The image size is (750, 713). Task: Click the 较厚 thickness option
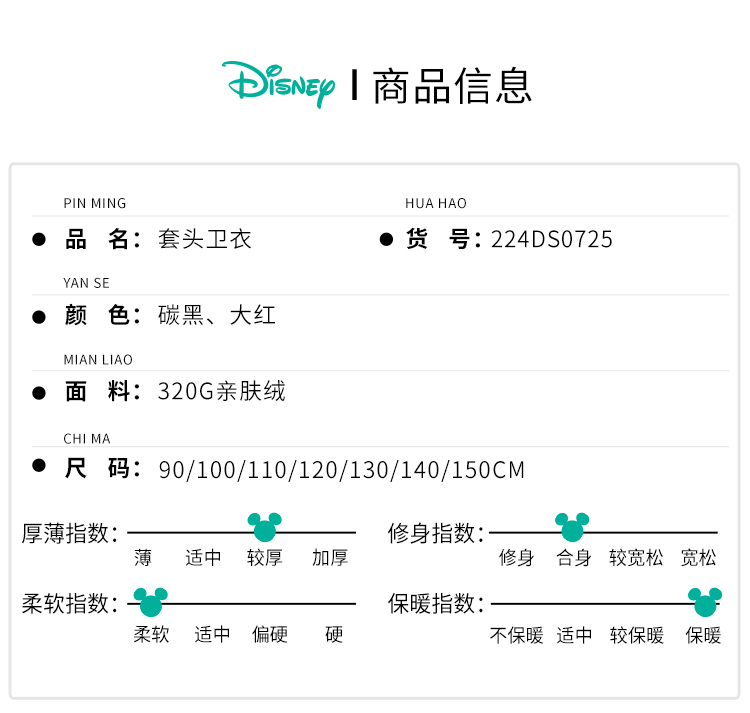pyautogui.click(x=265, y=558)
